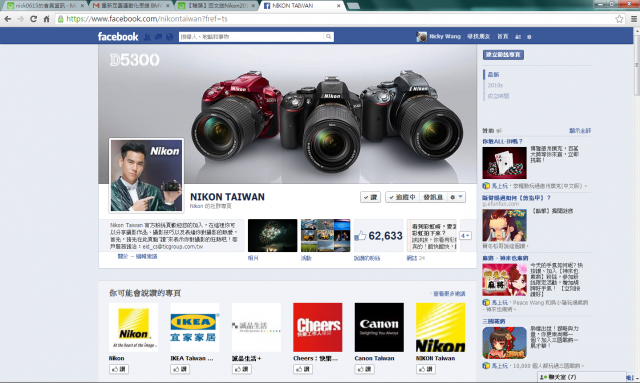The width and height of the screenshot is (640, 383).
Task: Toggle the 追蹤中 following button
Action: coord(402,197)
